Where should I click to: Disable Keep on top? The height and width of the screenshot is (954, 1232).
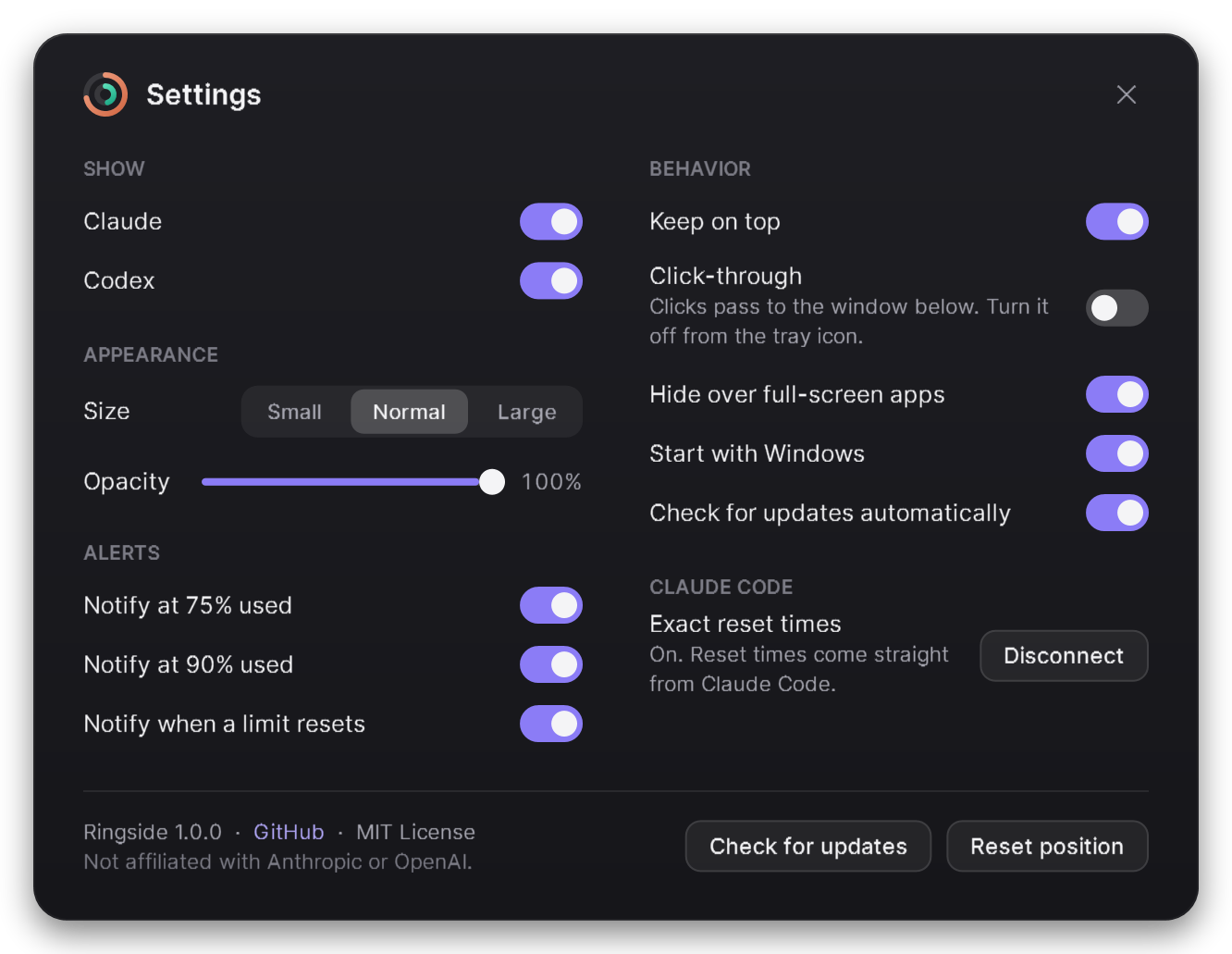pyautogui.click(x=1117, y=222)
